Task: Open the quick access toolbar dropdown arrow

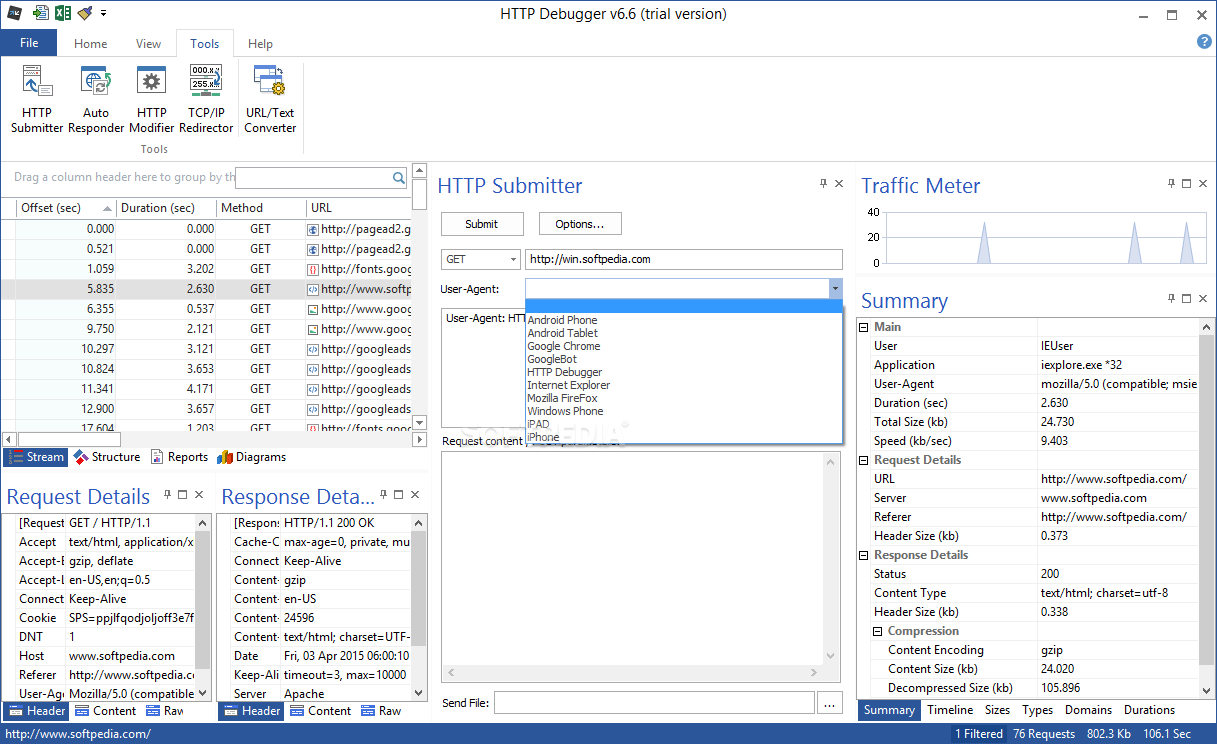Action: 104,14
